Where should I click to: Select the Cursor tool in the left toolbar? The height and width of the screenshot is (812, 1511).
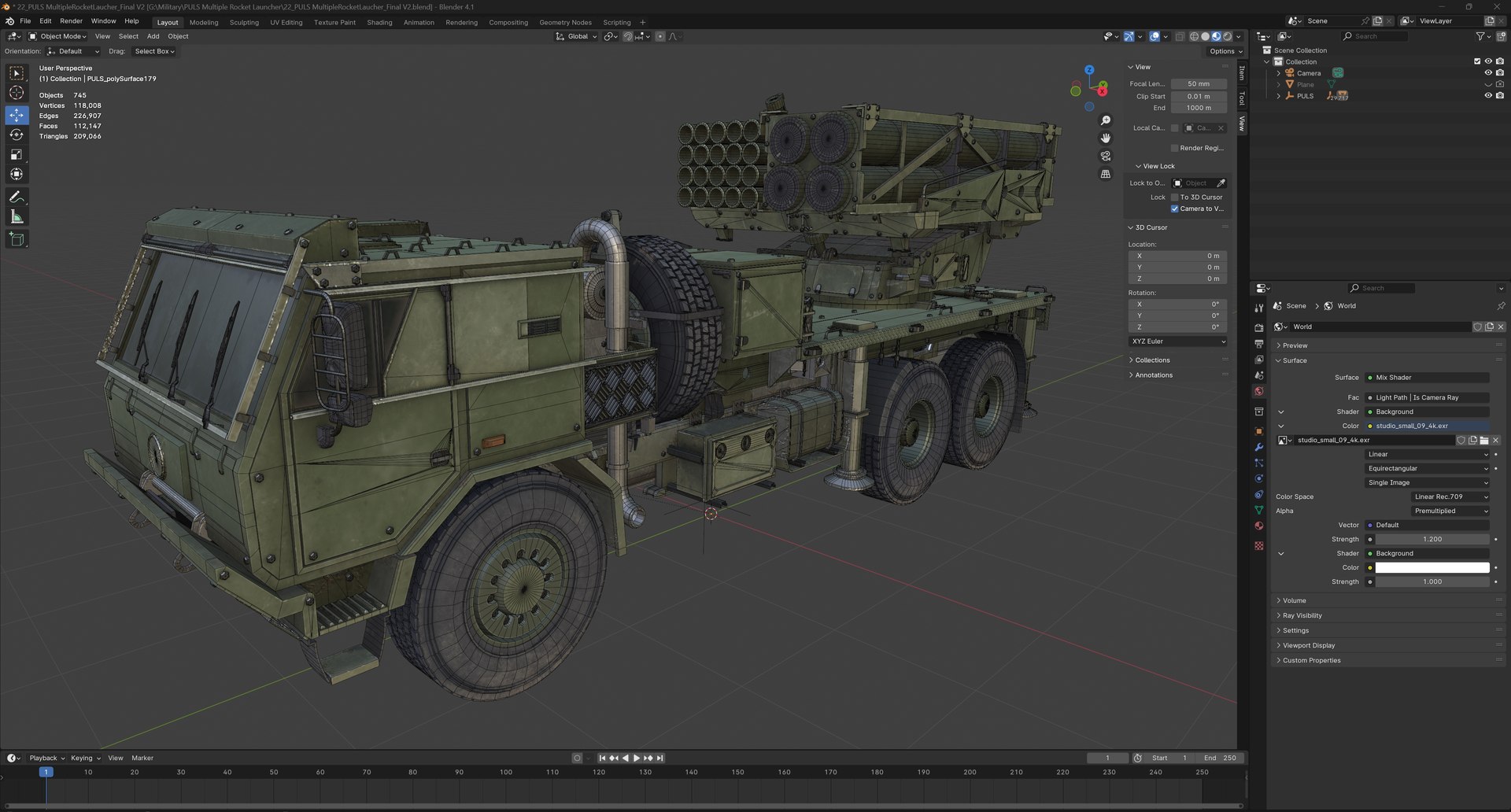17,93
